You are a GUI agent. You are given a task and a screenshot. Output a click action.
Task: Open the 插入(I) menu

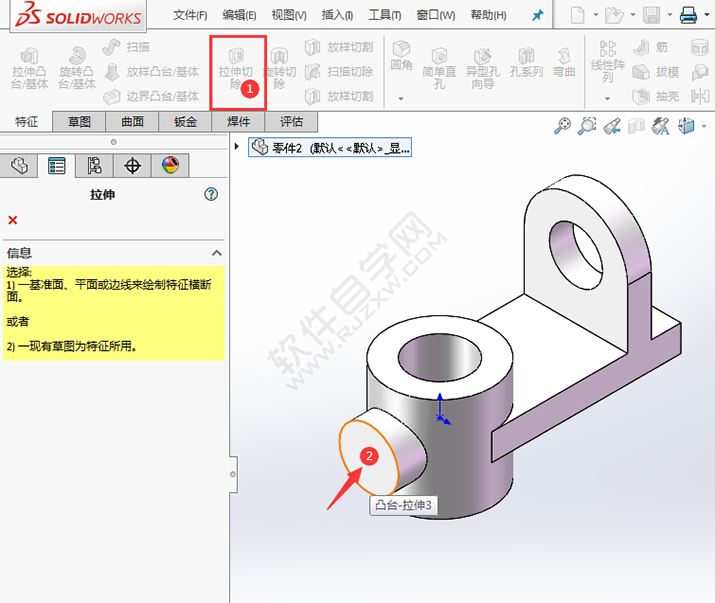tap(337, 16)
